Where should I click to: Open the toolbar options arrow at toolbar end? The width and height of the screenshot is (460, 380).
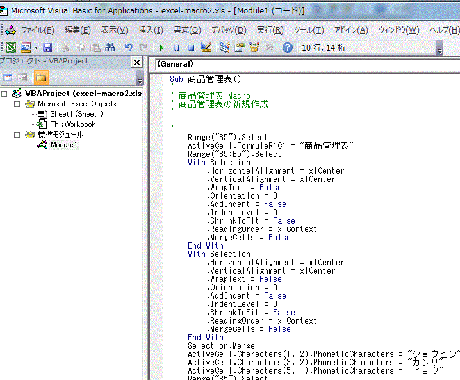[440, 49]
